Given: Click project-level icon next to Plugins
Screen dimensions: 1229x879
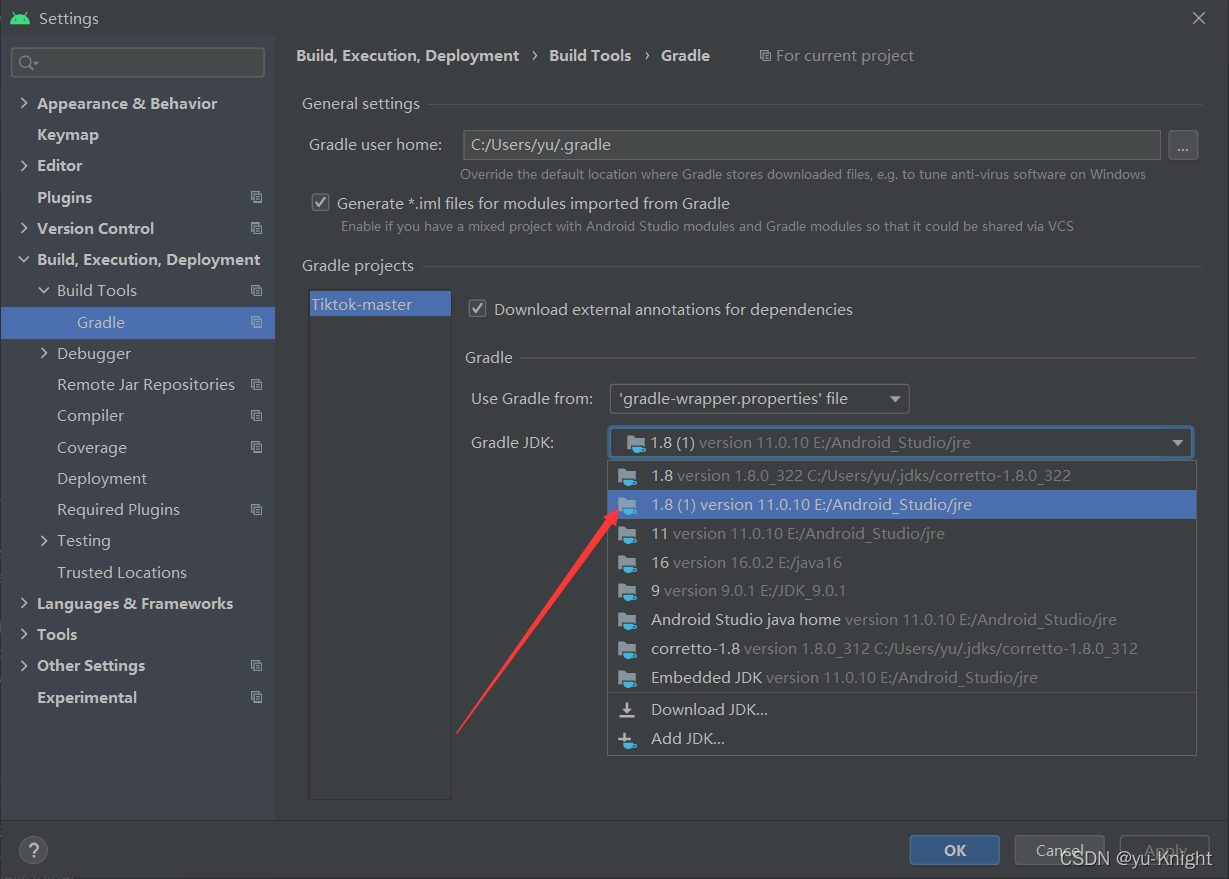Looking at the screenshot, I should (257, 197).
